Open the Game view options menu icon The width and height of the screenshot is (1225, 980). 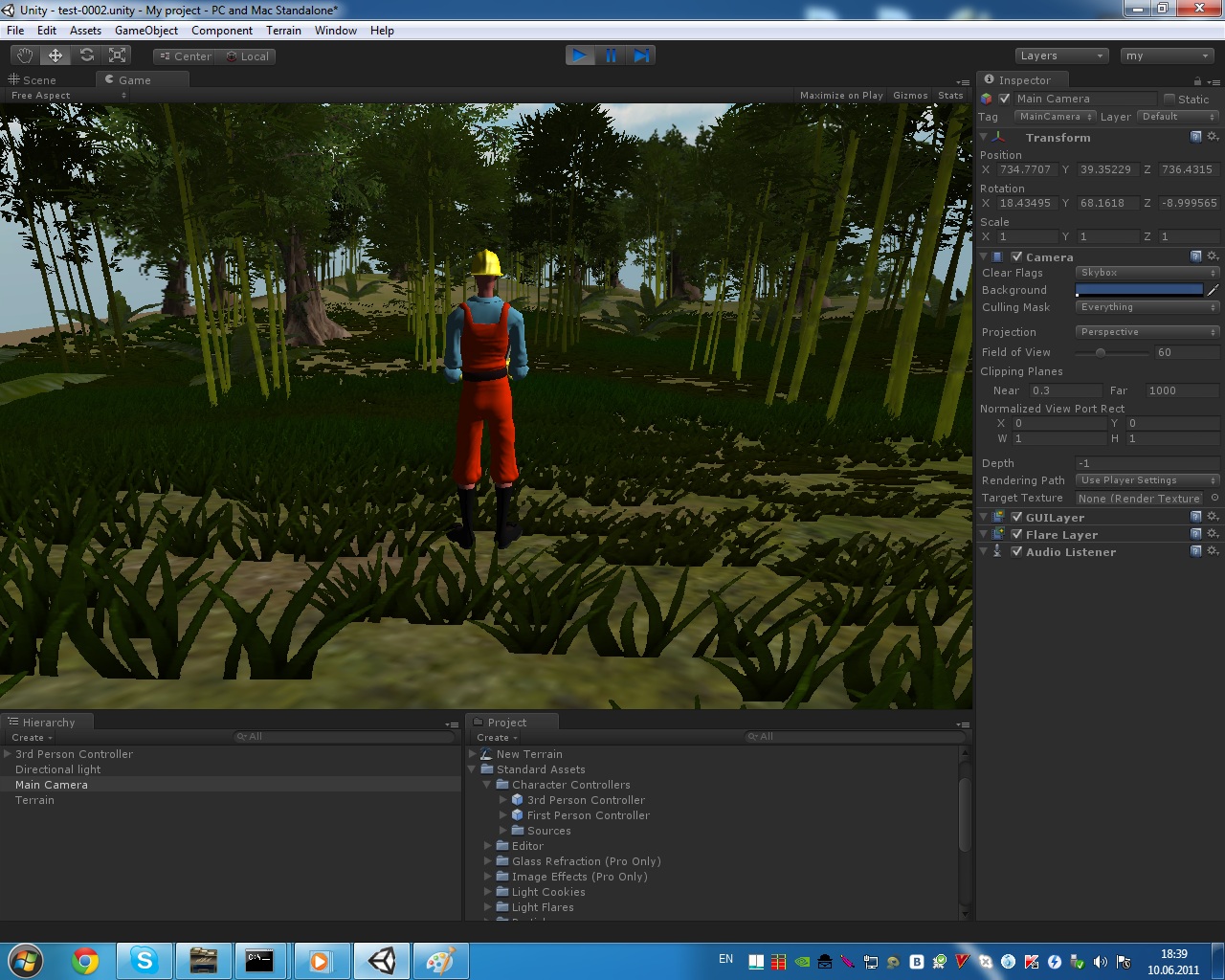coord(963,82)
